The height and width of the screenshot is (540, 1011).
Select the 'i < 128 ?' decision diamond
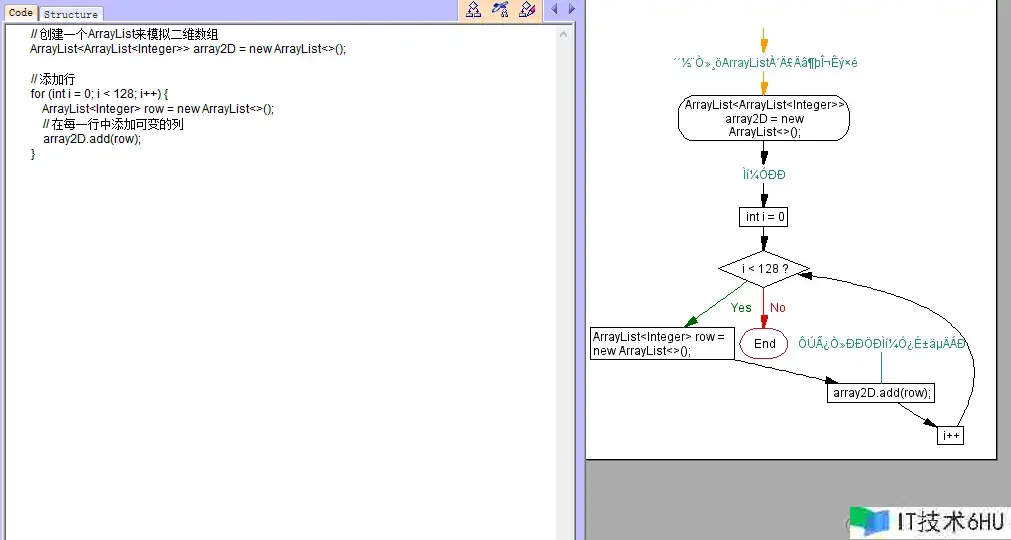coord(764,269)
